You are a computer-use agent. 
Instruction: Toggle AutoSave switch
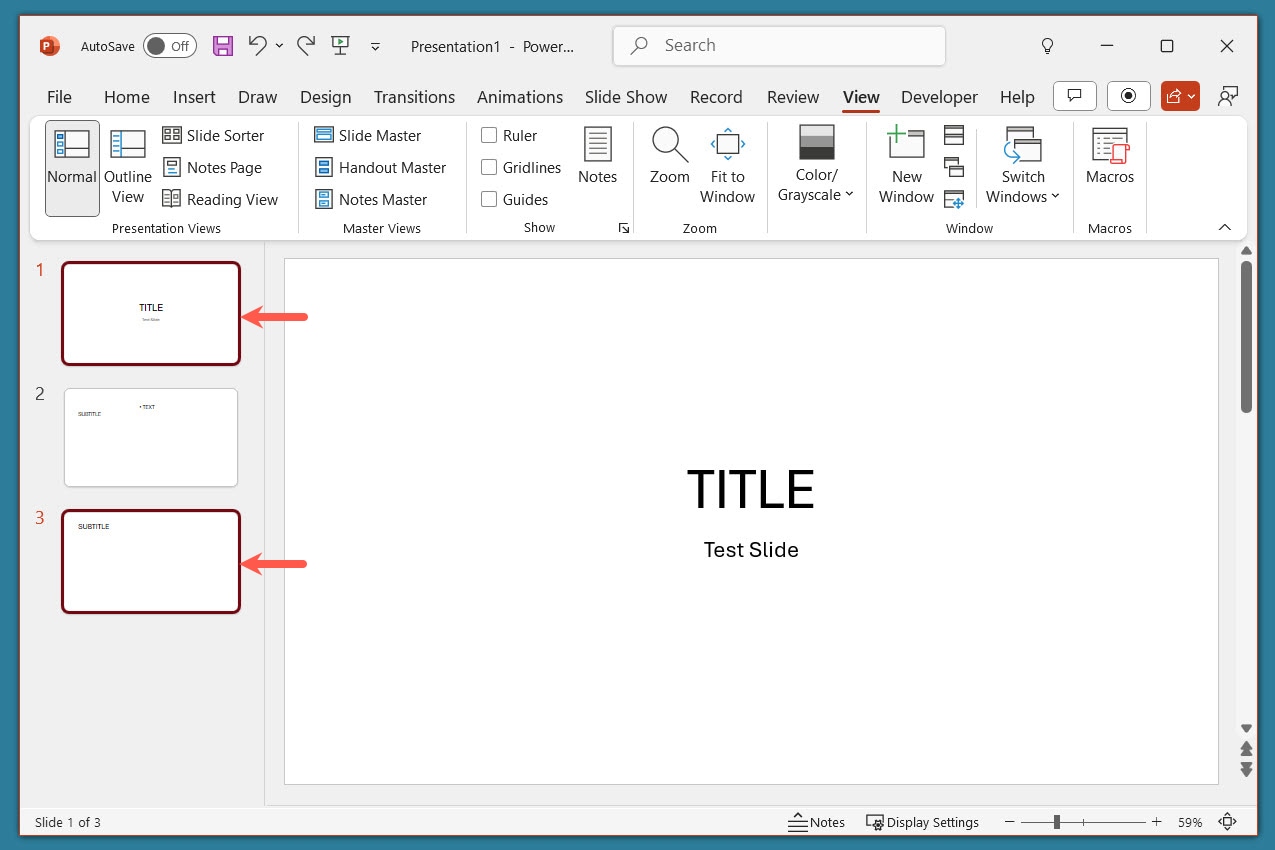169,46
